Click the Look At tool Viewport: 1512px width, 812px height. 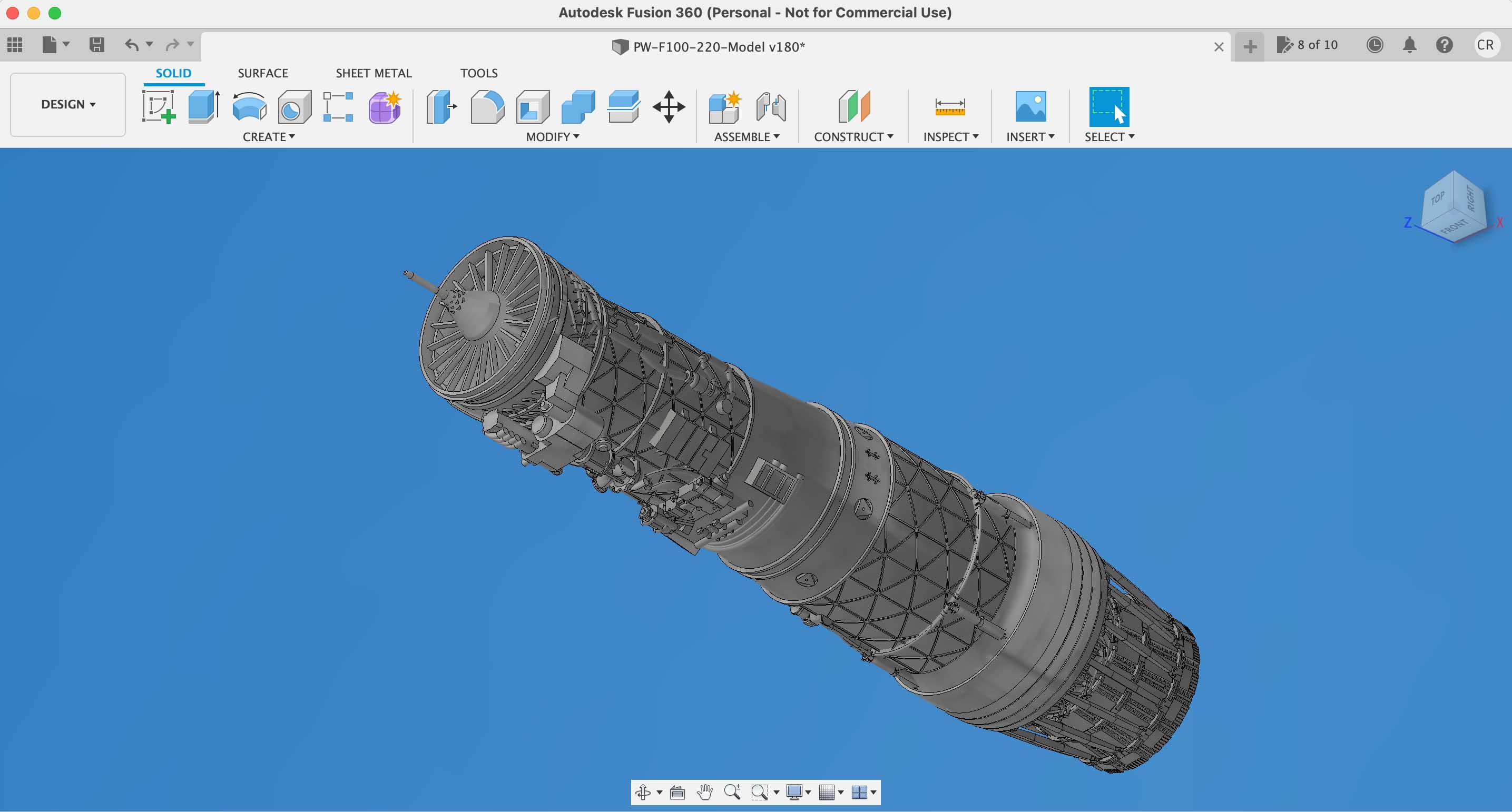678,792
